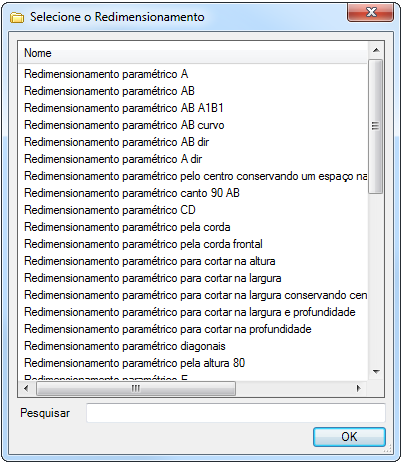Viewport: 404px width, 463px height.
Task: Click the horizontal scrollbar right arrow
Action: (358, 388)
